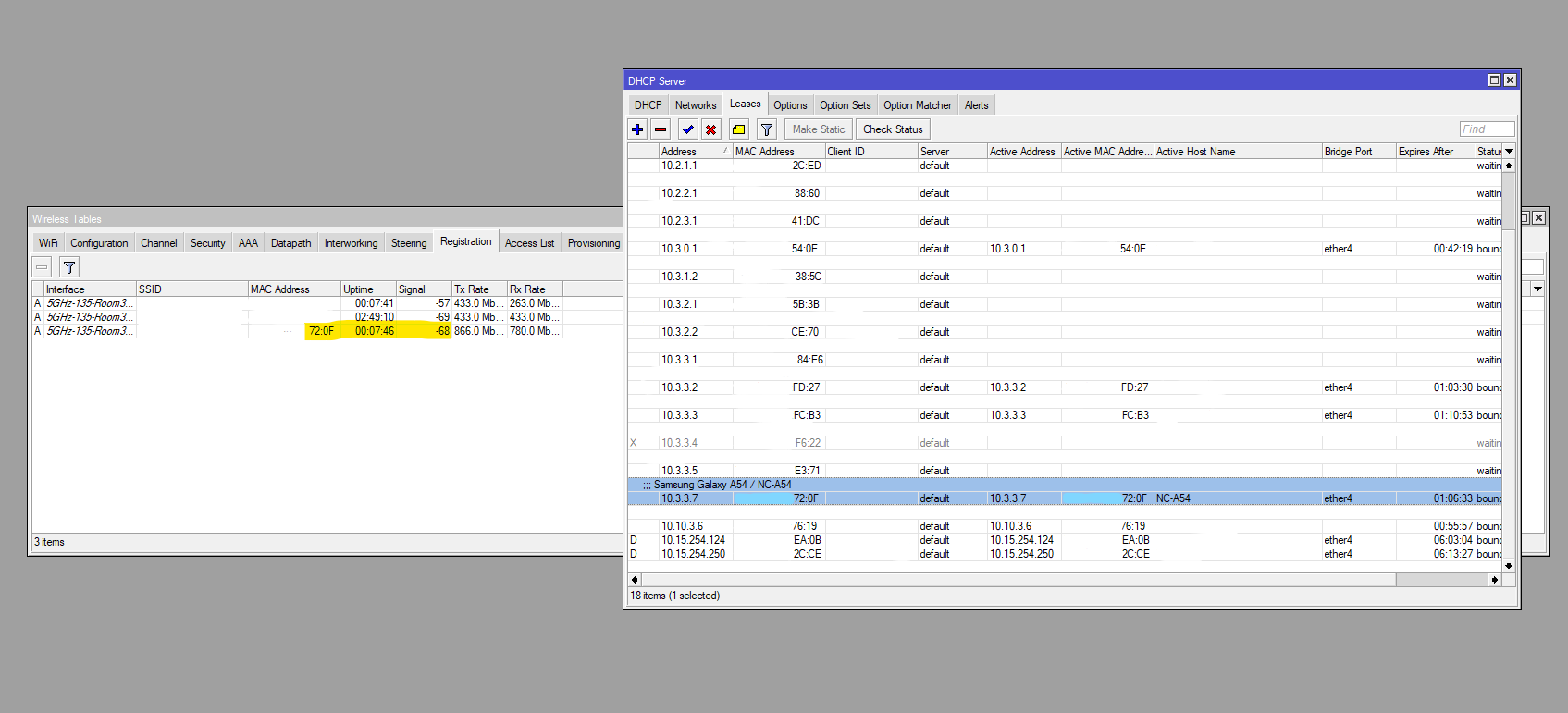Click the remove button in Wireless Tables toolbar
The image size is (1568, 713).
(42, 267)
